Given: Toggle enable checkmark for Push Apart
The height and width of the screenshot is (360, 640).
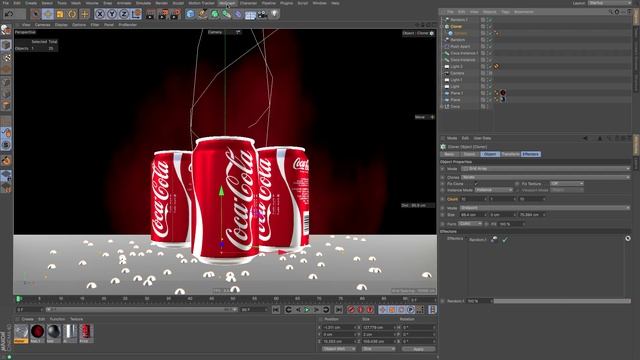Looking at the screenshot, I should (490, 47).
